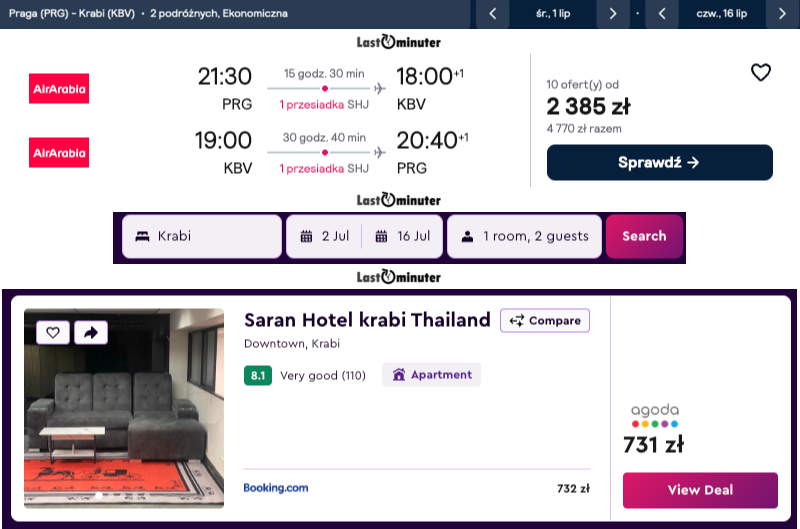
Task: Open Saran Hotel krabi Thailand title
Action: [367, 320]
